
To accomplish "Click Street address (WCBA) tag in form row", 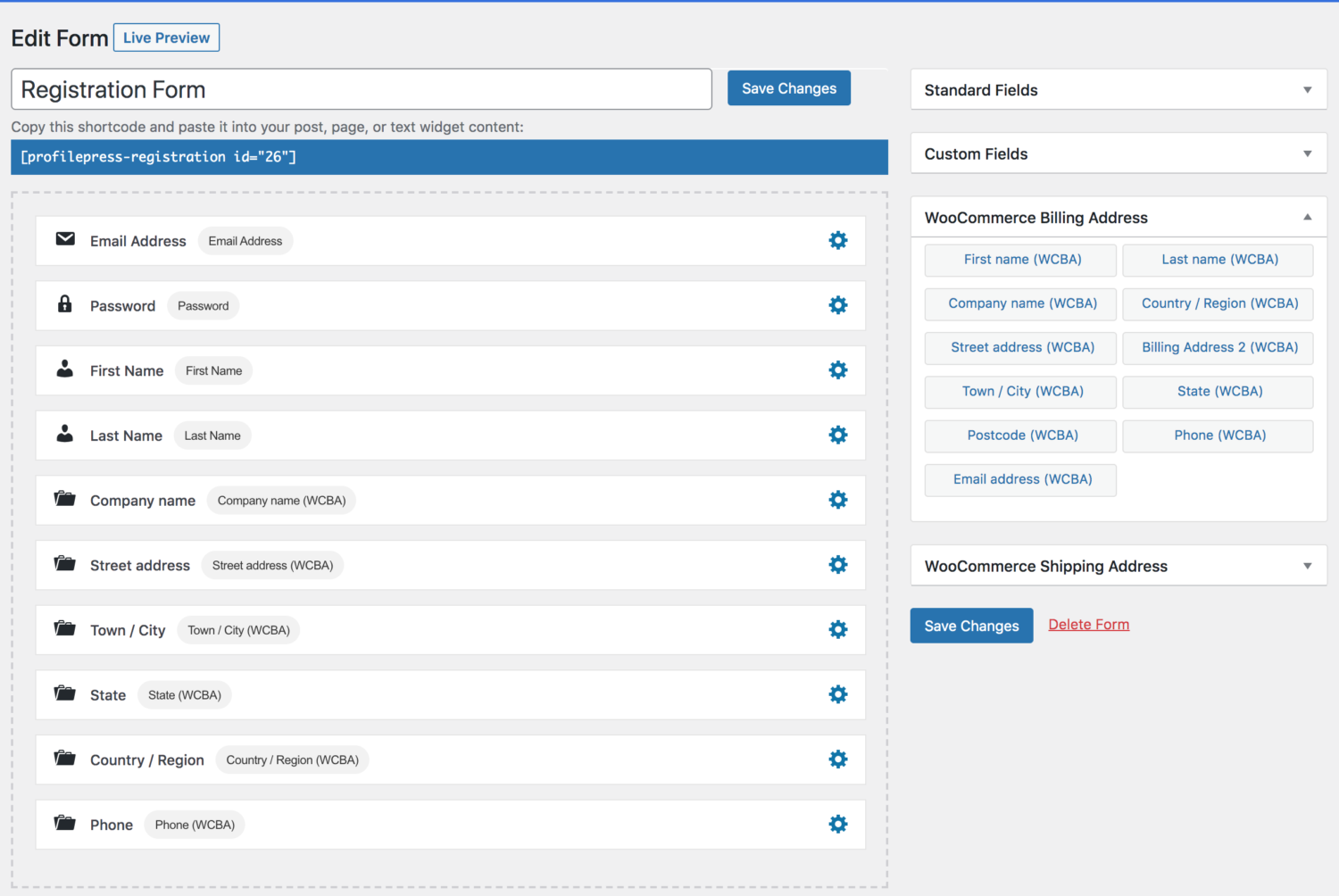I will click(272, 565).
